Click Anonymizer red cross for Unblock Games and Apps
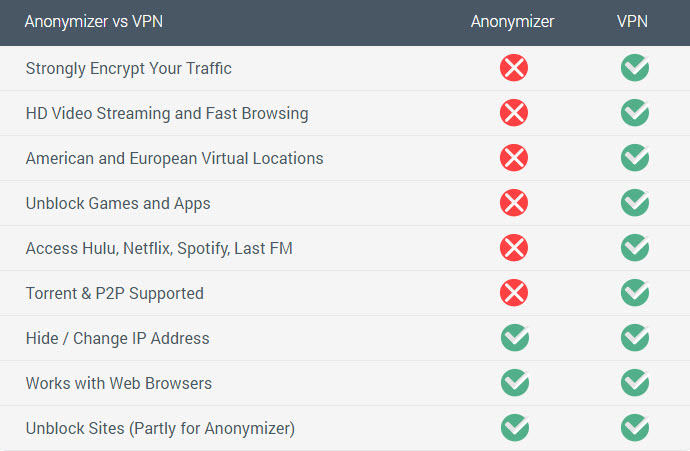690x451 pixels. coord(514,203)
